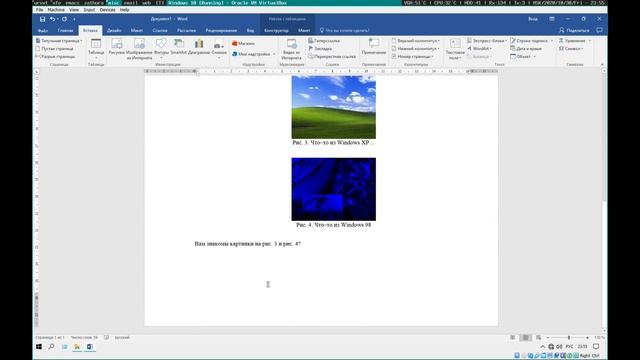Insert Видео из Интернета
Screen dimensions: 640x360
[291, 49]
